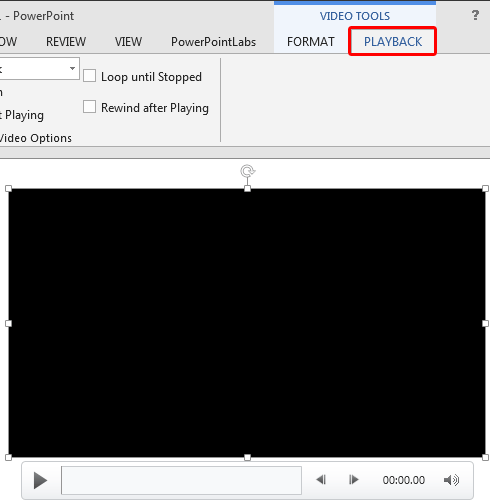Enable Loop until Stopped checkbox
The height and width of the screenshot is (504, 490).
coord(89,76)
